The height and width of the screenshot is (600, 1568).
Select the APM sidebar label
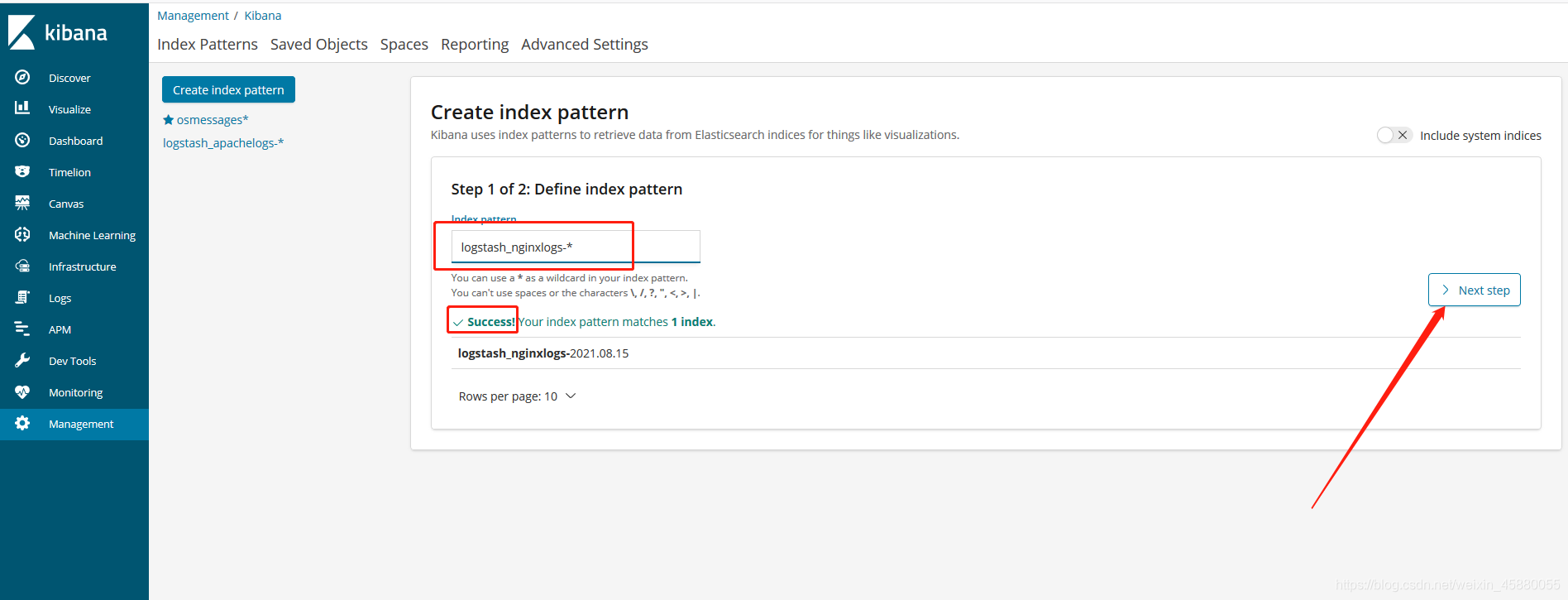(60, 329)
